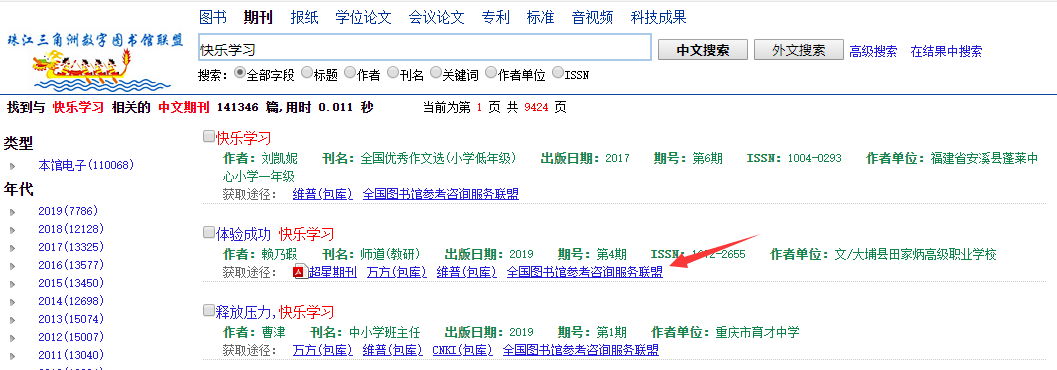Viewport: 1057px width, 370px height.
Task: Filter results by year 2015(13450)
Action: coord(71,283)
